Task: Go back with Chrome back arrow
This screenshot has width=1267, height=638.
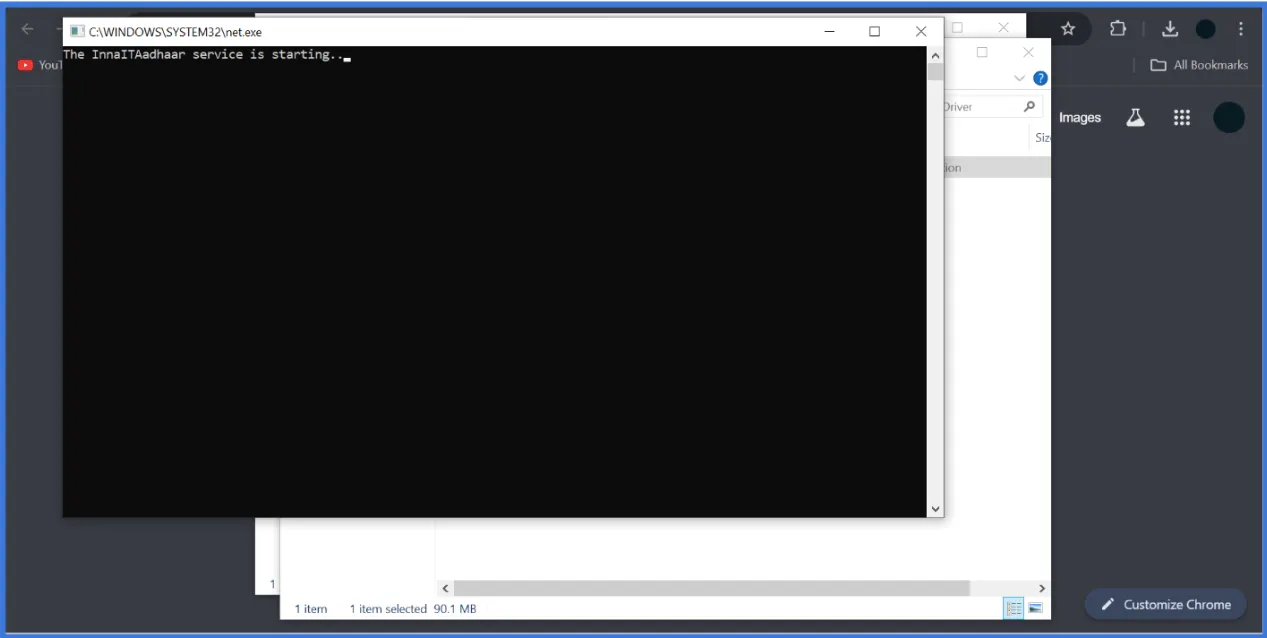Action: point(28,29)
